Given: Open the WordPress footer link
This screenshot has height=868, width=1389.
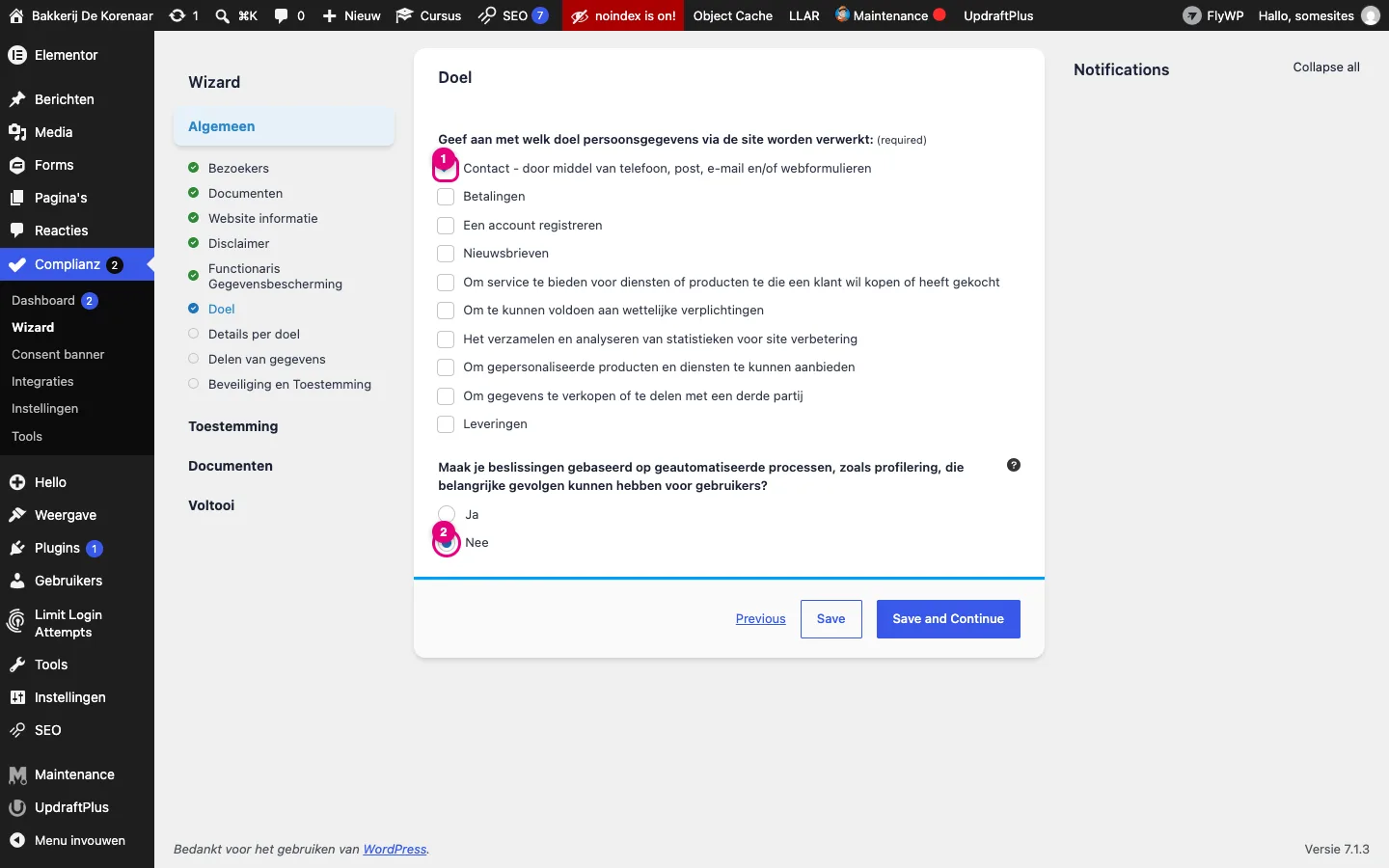Looking at the screenshot, I should tap(395, 850).
